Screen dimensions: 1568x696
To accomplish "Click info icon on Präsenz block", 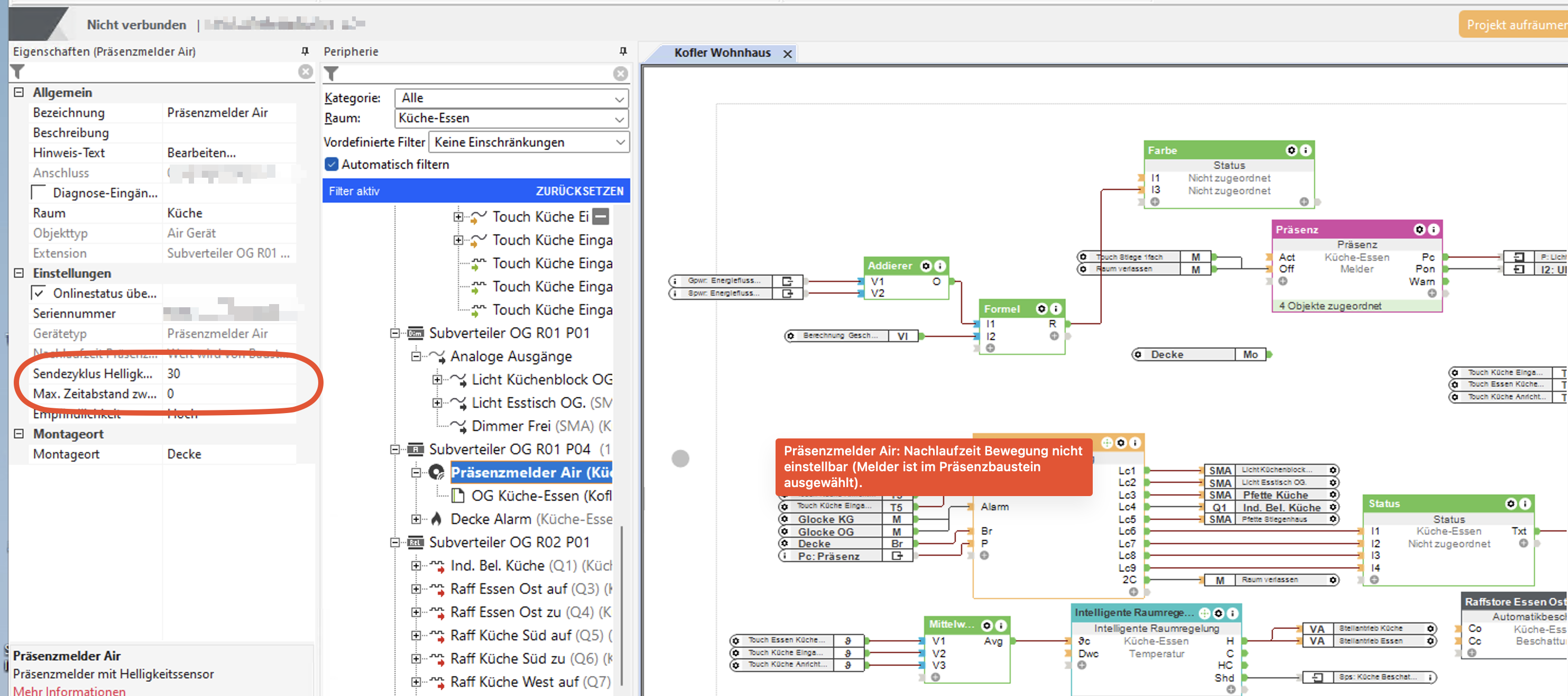I will pos(1433,230).
